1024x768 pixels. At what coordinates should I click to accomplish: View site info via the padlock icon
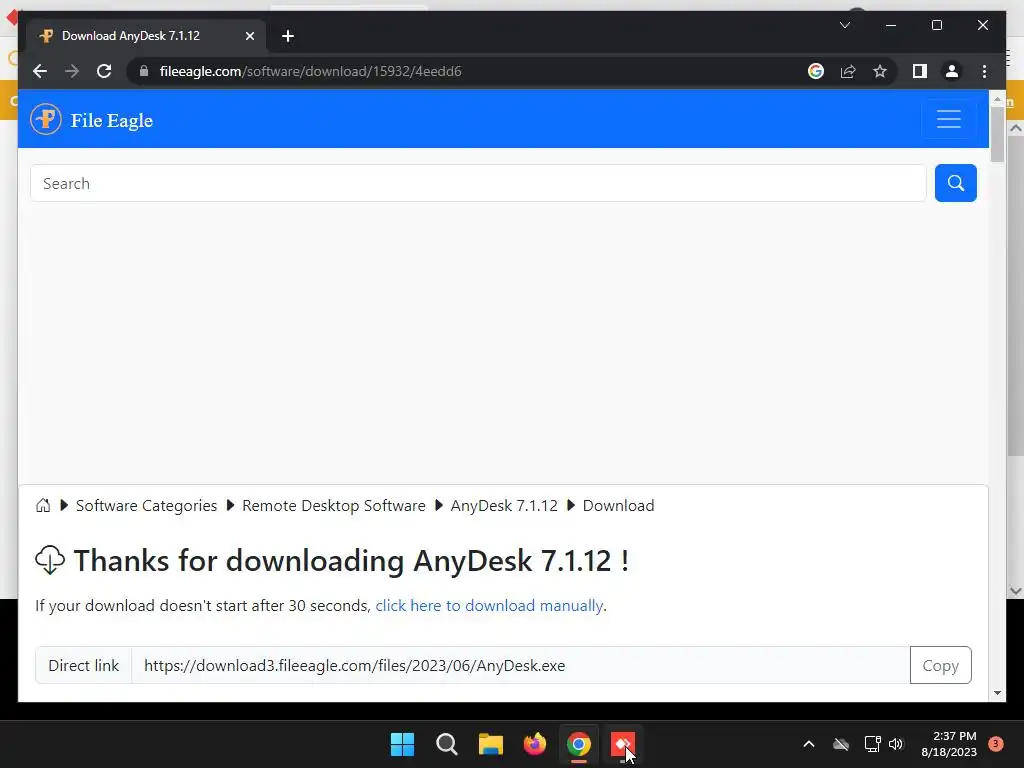144,71
